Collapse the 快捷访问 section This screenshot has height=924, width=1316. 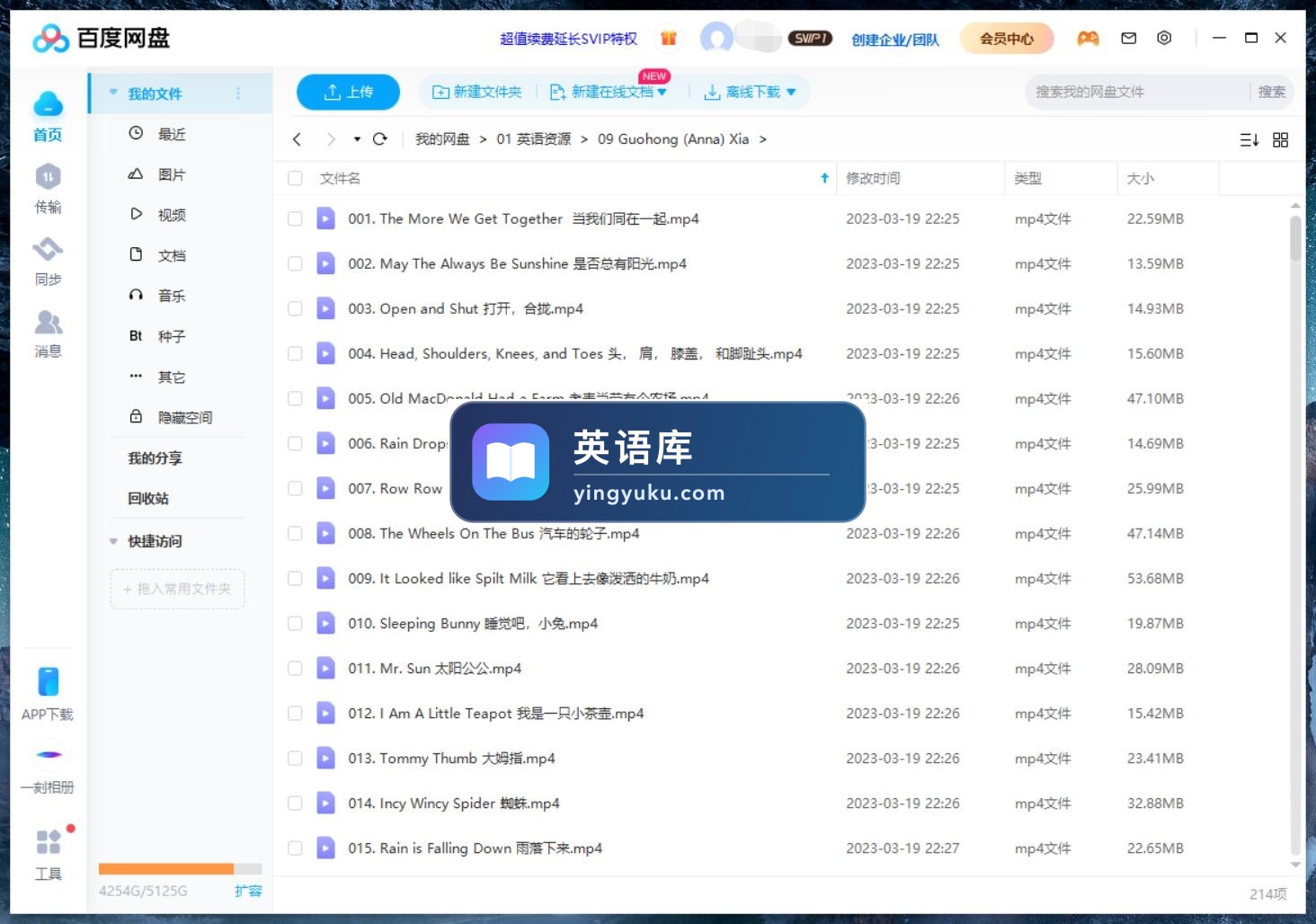[x=113, y=541]
